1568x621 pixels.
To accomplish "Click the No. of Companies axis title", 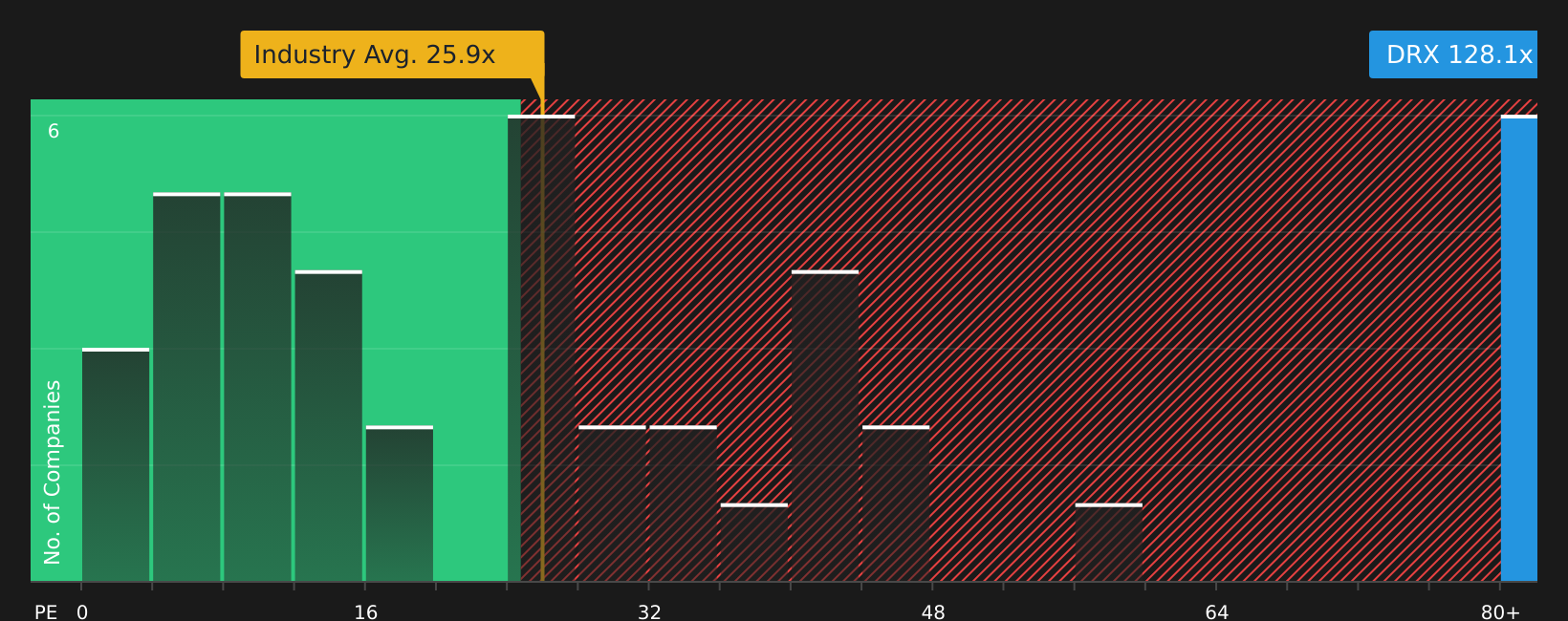I will (53, 472).
